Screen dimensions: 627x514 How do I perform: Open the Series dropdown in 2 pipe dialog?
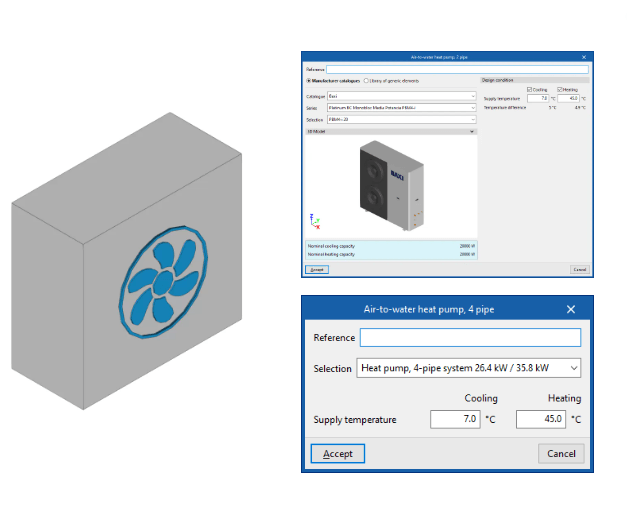[402, 108]
